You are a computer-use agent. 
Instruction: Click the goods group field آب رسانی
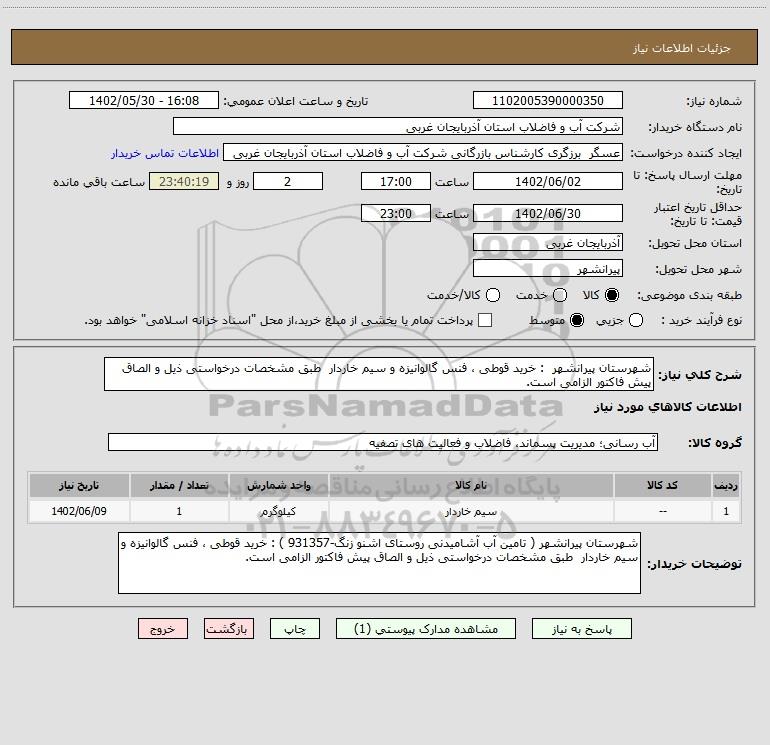pyautogui.click(x=383, y=442)
